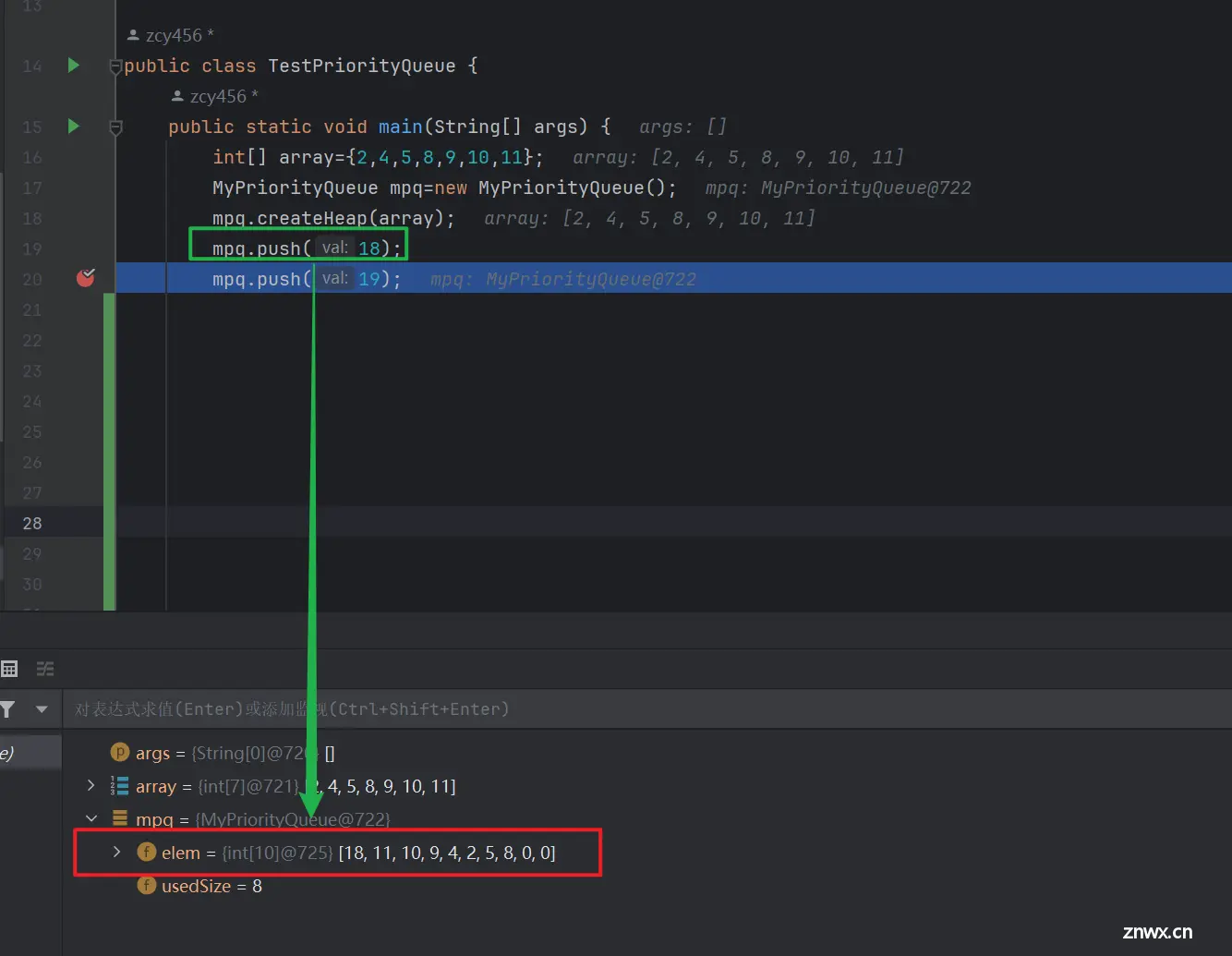Screen dimensions: 1232x956
Task: Click the elem field icon
Action: point(146,853)
